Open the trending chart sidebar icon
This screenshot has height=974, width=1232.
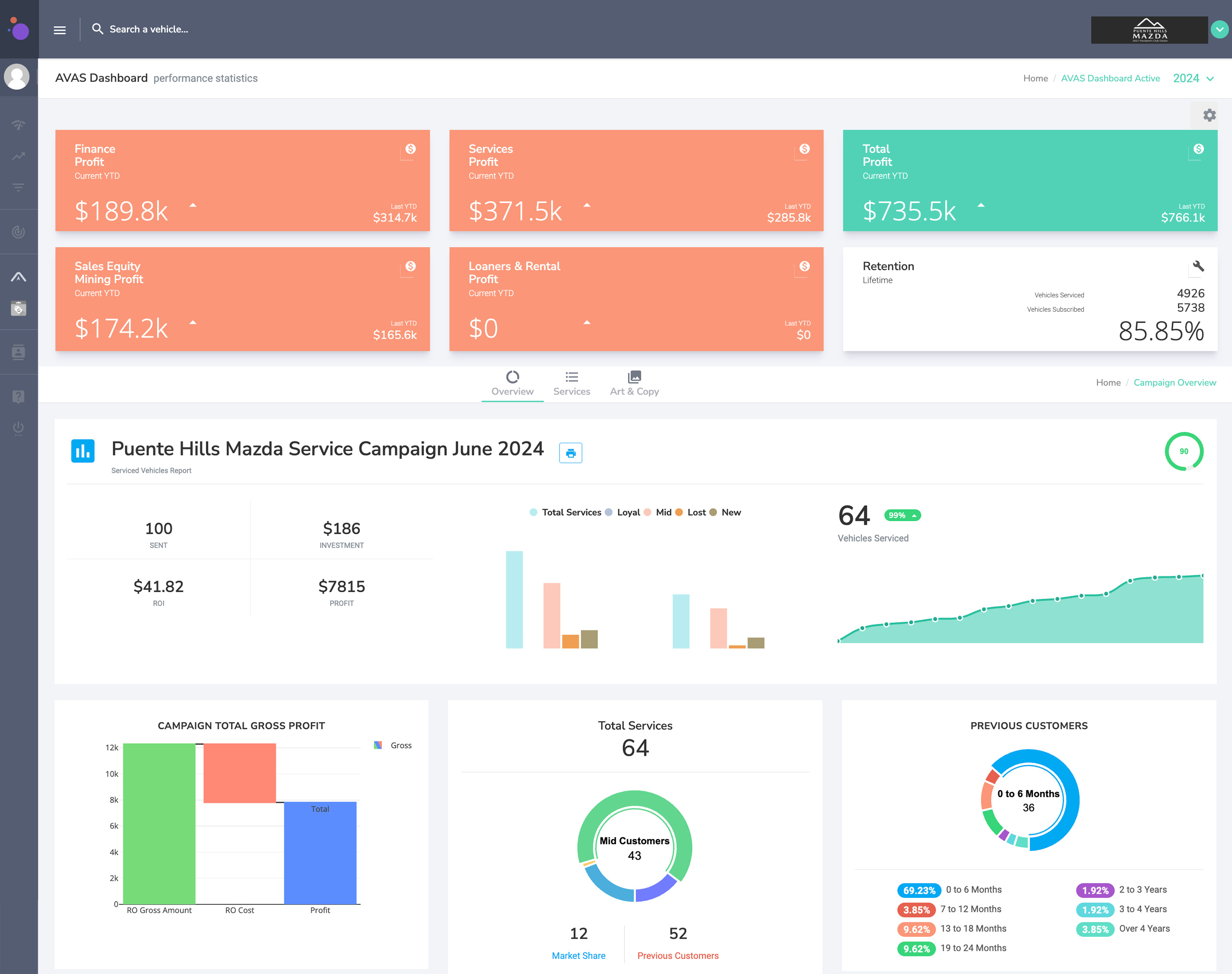coord(19,156)
